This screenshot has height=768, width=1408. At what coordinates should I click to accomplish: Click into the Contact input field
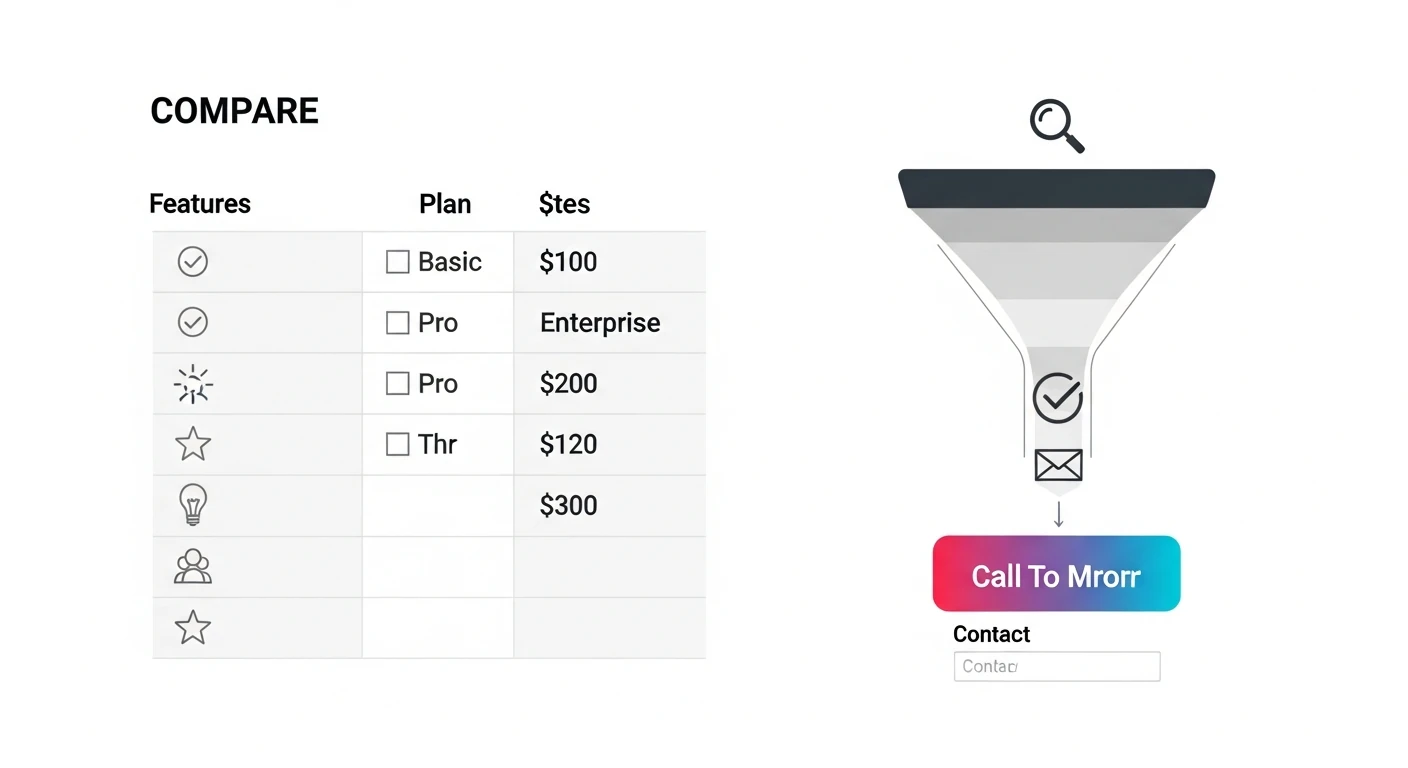(x=1057, y=666)
